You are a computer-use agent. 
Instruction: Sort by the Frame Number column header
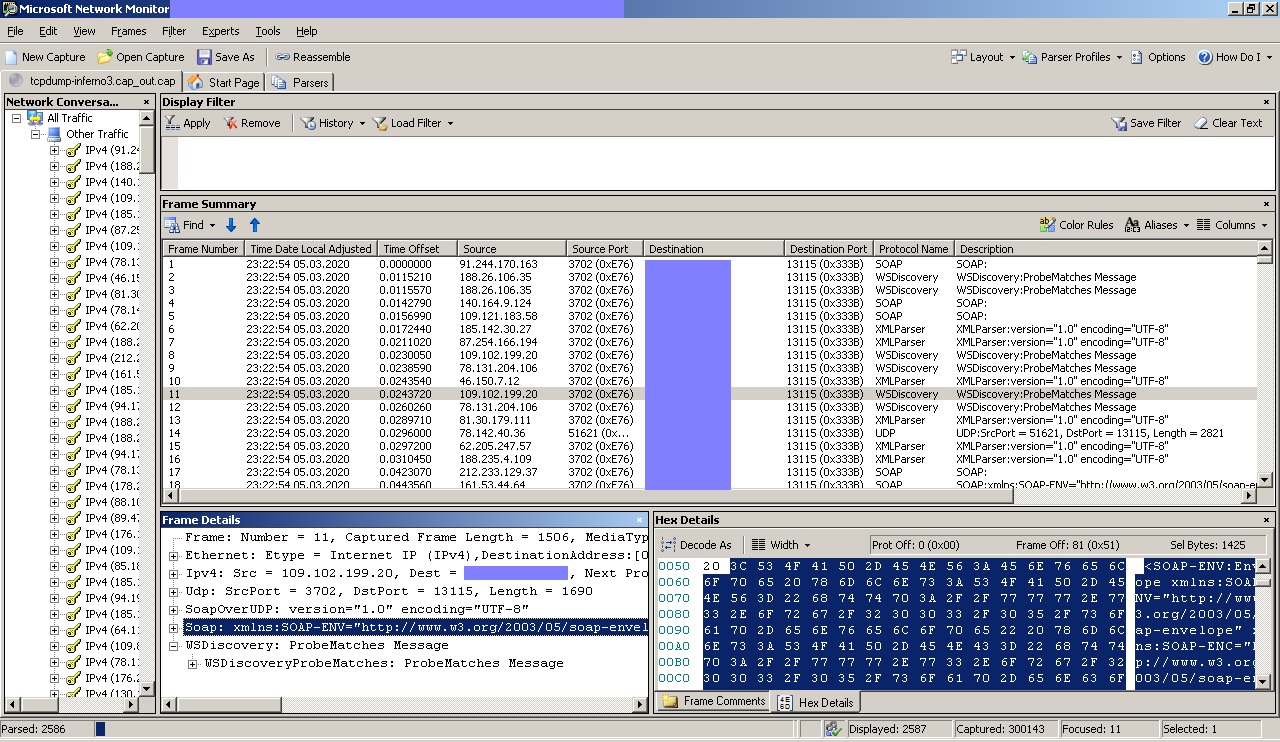pos(203,249)
